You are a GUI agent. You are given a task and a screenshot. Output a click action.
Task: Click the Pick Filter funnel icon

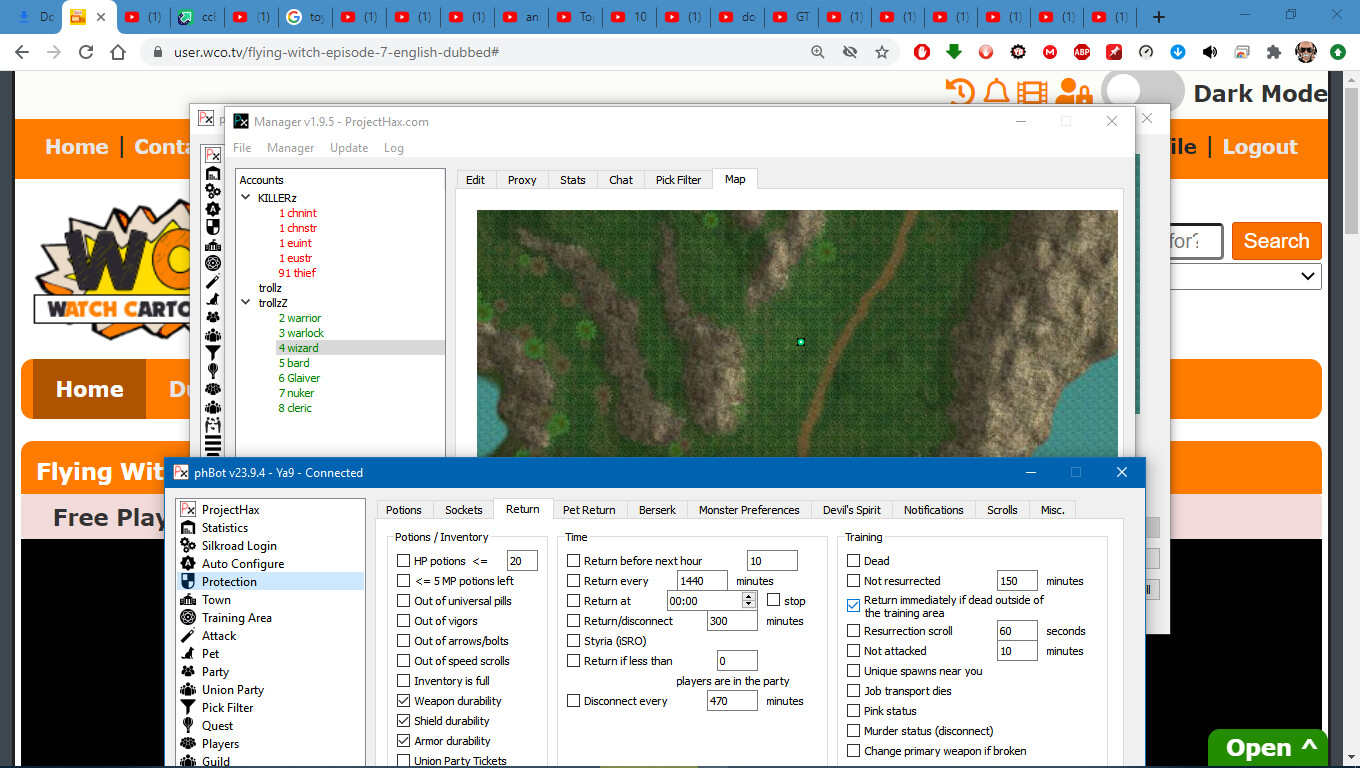188,708
